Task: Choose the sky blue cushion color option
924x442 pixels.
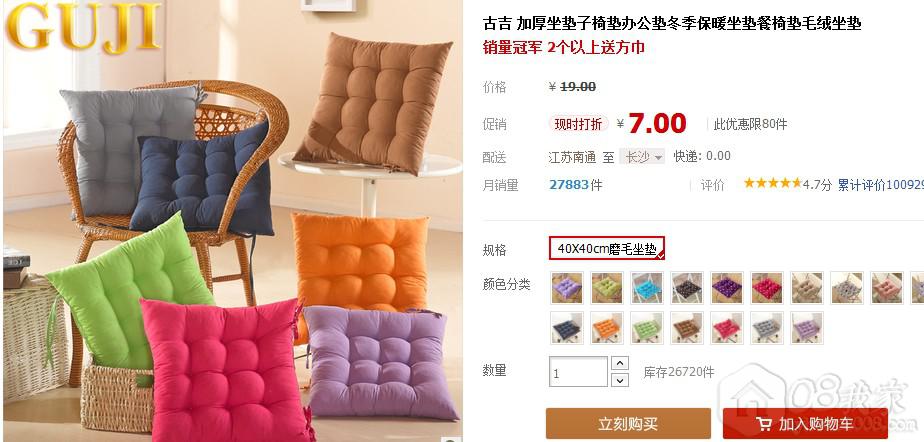Action: [x=647, y=288]
